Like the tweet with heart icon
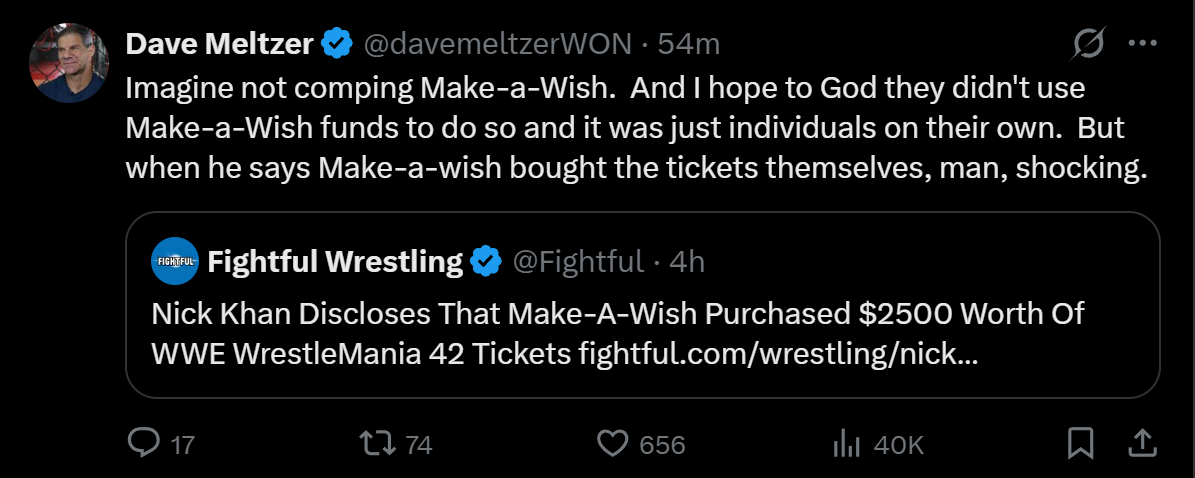Image resolution: width=1195 pixels, height=478 pixels. click(613, 444)
